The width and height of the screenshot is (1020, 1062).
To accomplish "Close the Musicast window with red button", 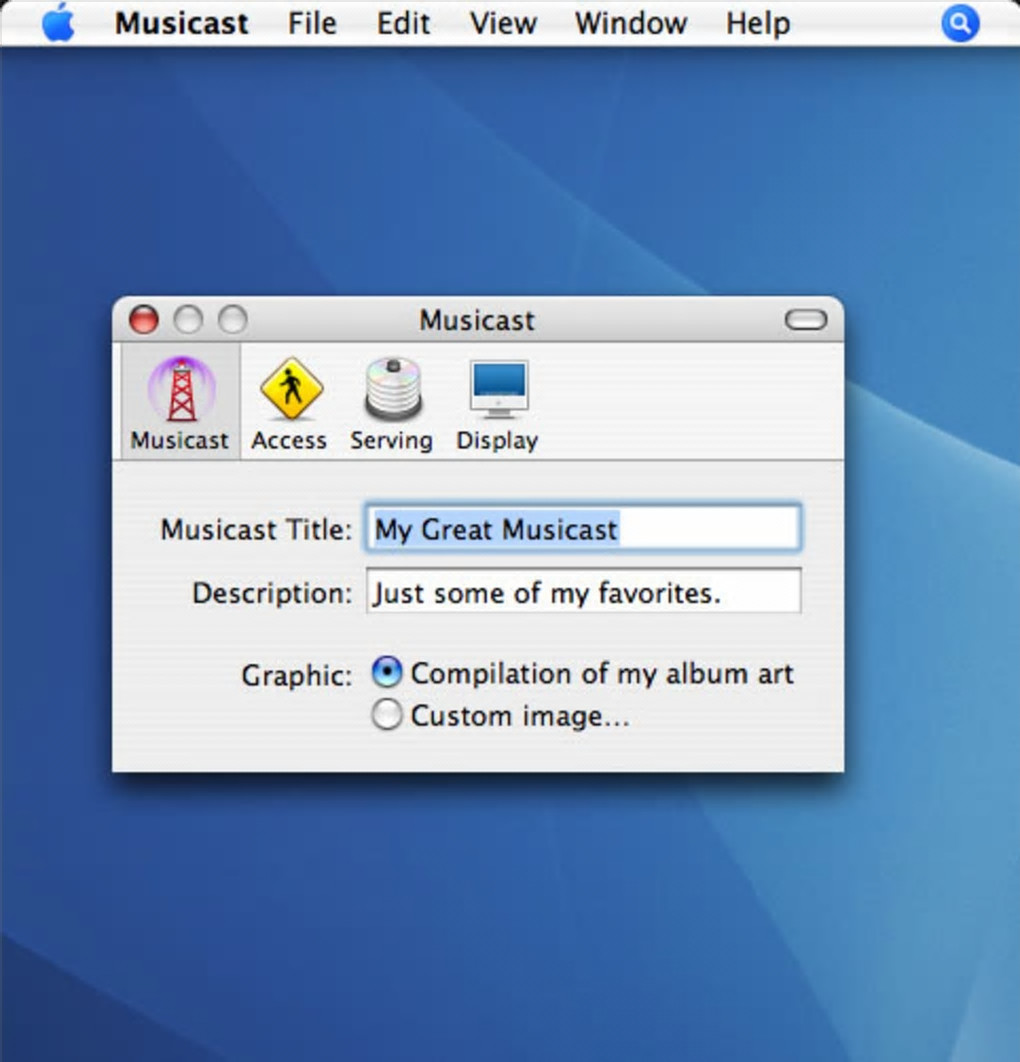I will (x=144, y=320).
